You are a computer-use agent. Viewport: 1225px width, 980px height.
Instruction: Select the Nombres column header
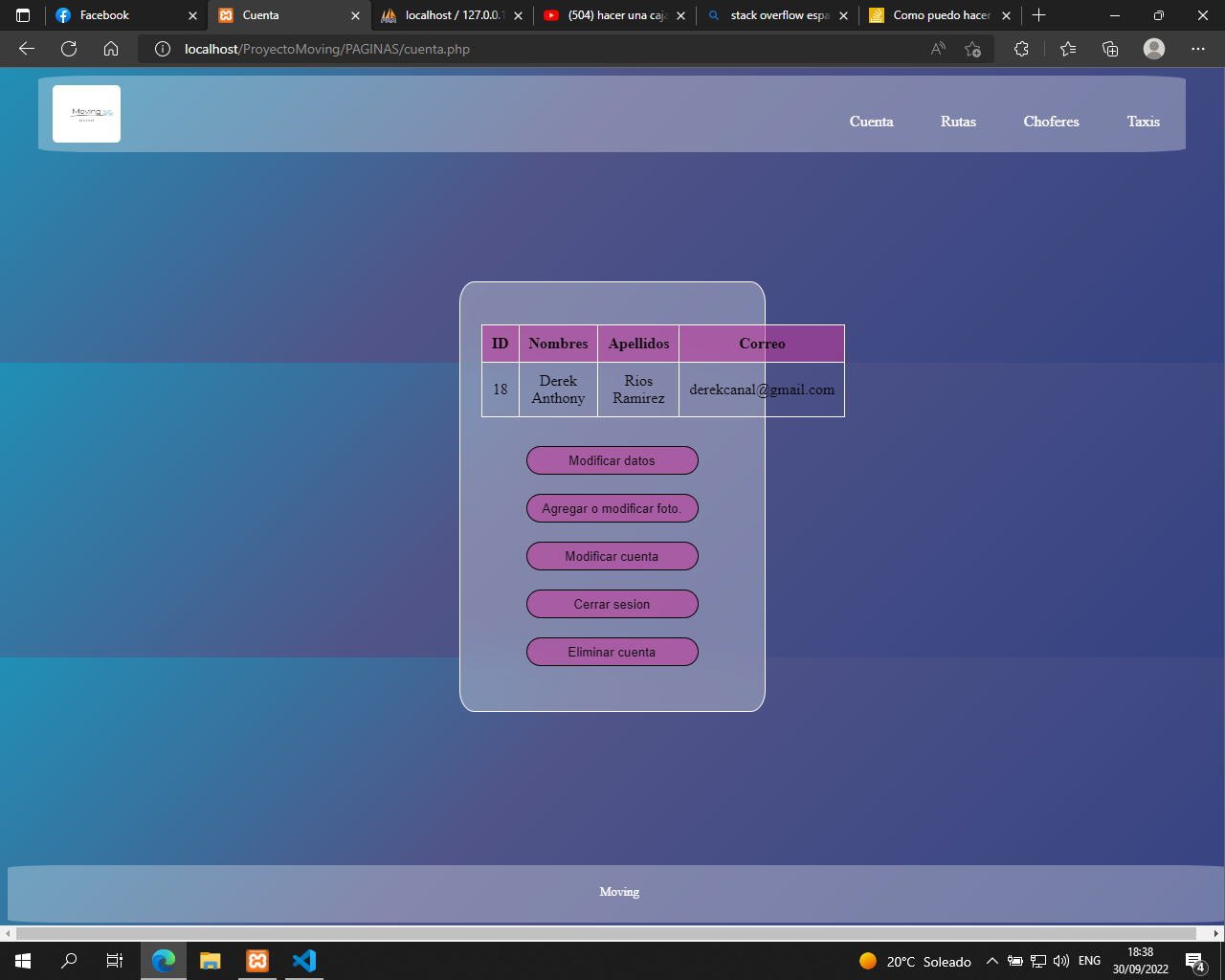[x=558, y=344]
